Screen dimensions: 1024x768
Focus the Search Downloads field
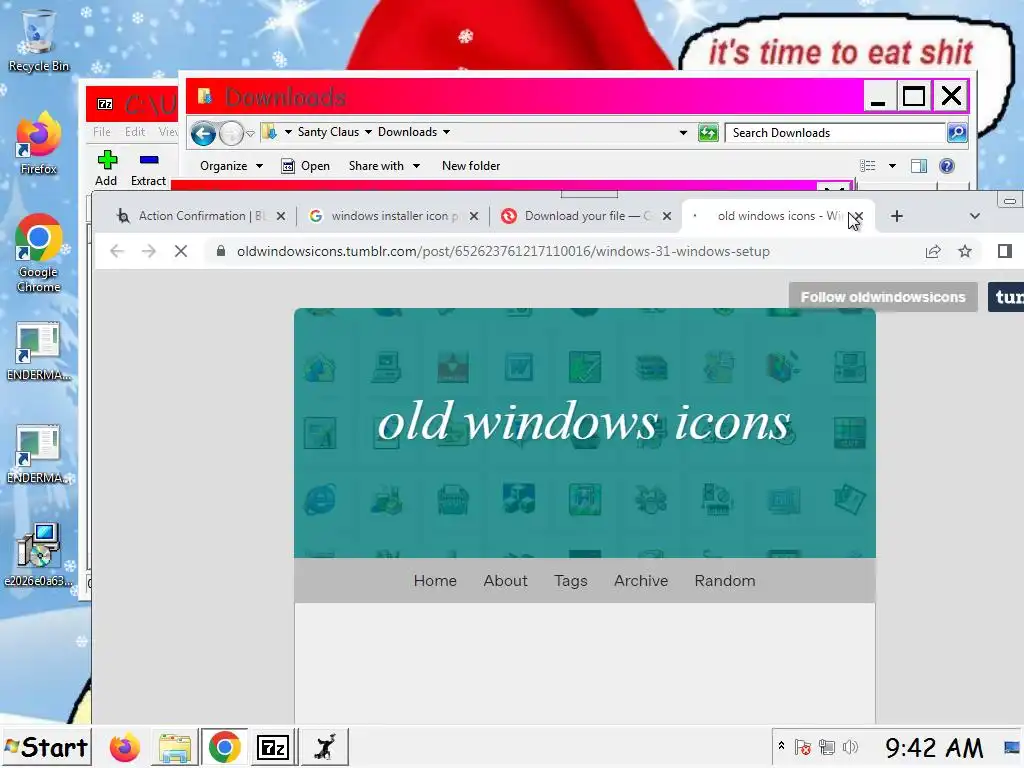[836, 133]
